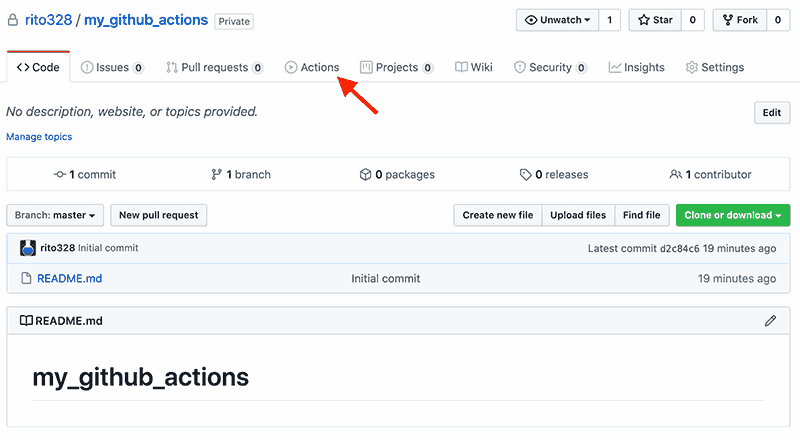The width and height of the screenshot is (800, 440).
Task: Open the Actions tab
Action: [312, 68]
